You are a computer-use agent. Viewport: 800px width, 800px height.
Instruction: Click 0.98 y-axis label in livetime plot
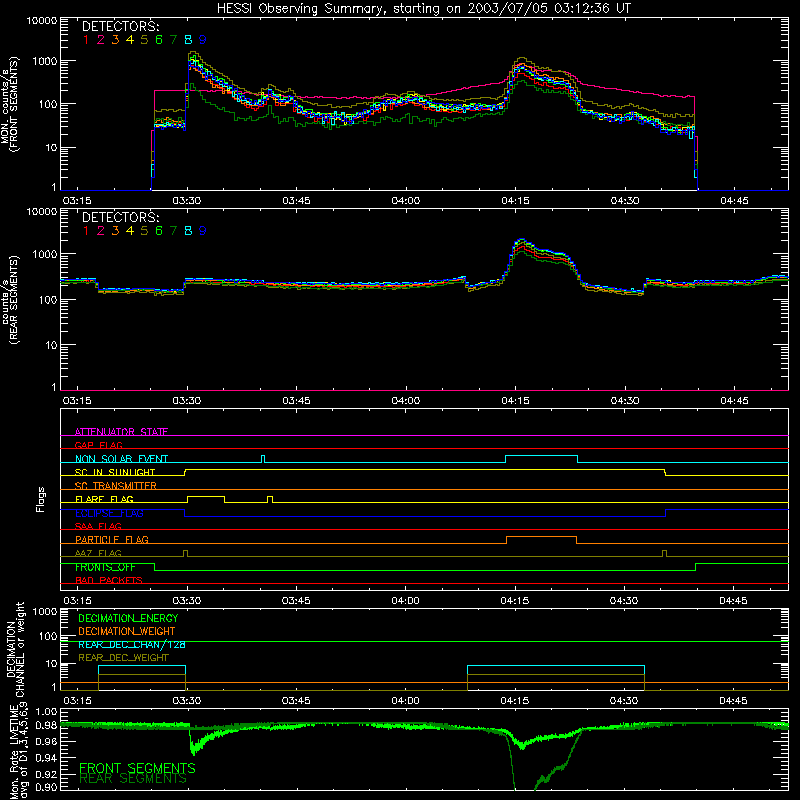[x=46, y=726]
